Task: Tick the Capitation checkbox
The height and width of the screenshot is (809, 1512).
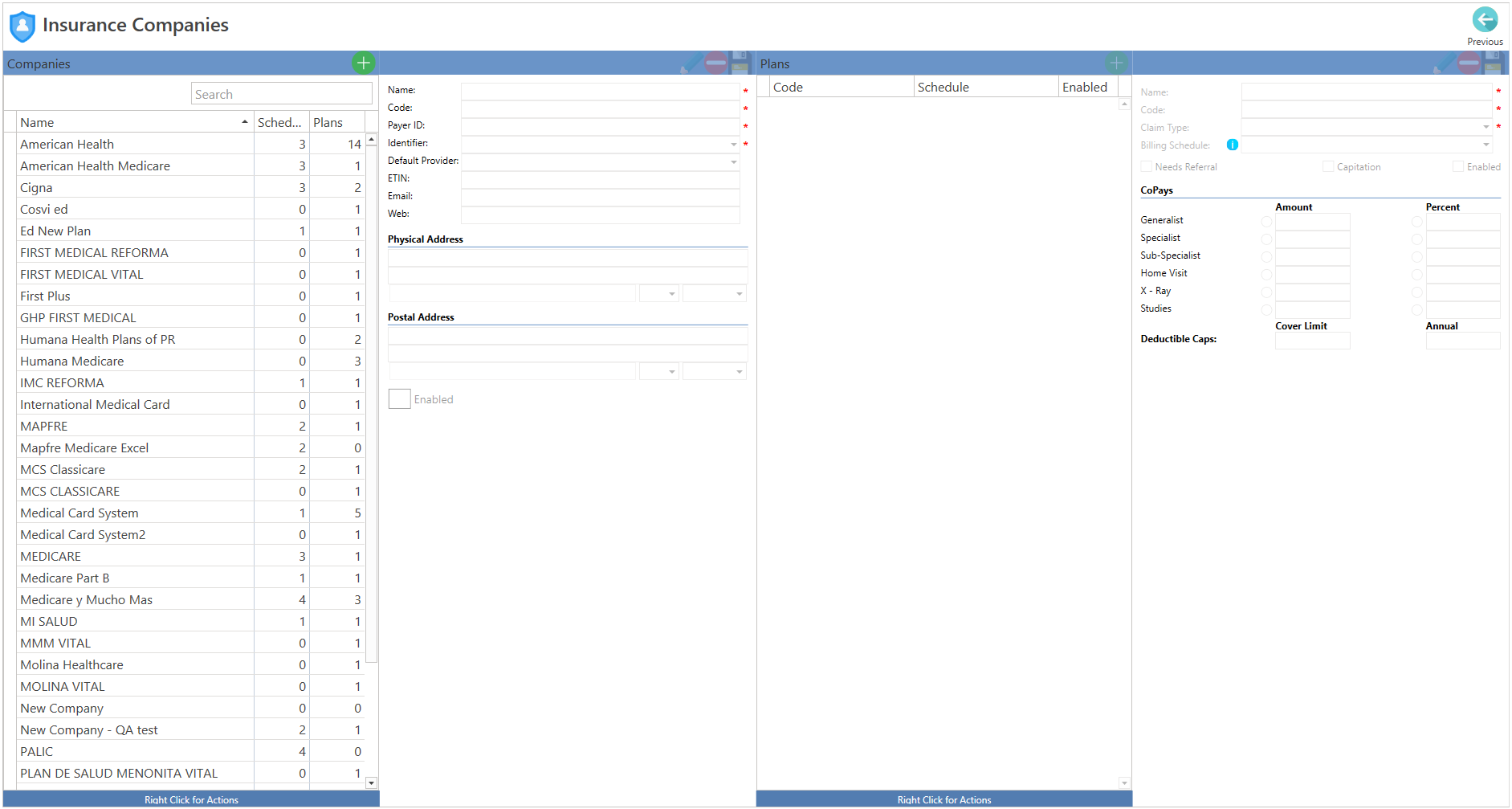Action: 1328,166
